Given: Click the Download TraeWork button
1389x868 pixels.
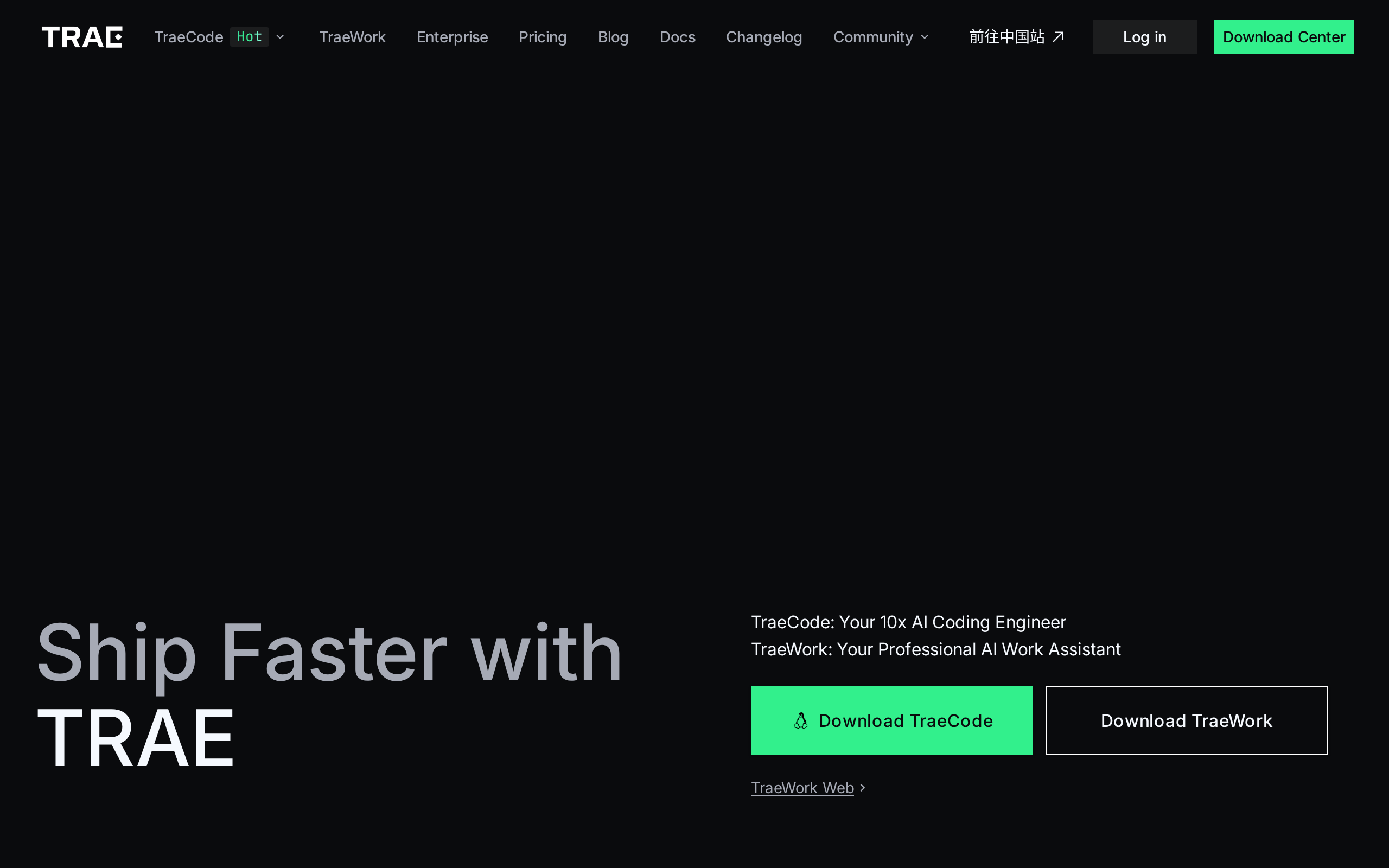Looking at the screenshot, I should pos(1187,720).
